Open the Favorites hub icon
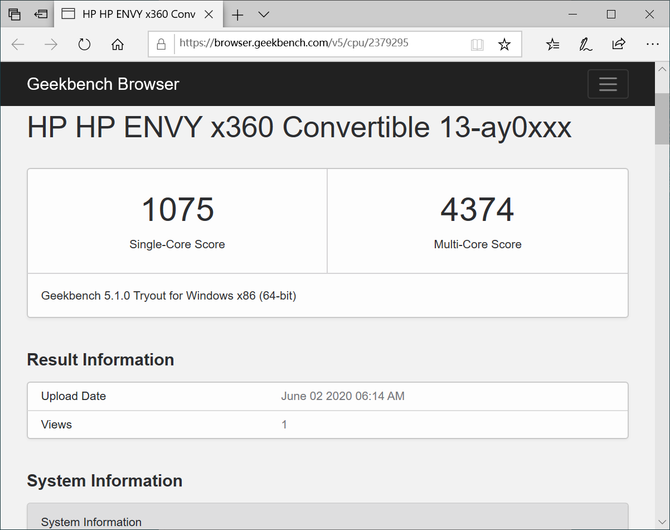The image size is (670, 530). [x=552, y=44]
